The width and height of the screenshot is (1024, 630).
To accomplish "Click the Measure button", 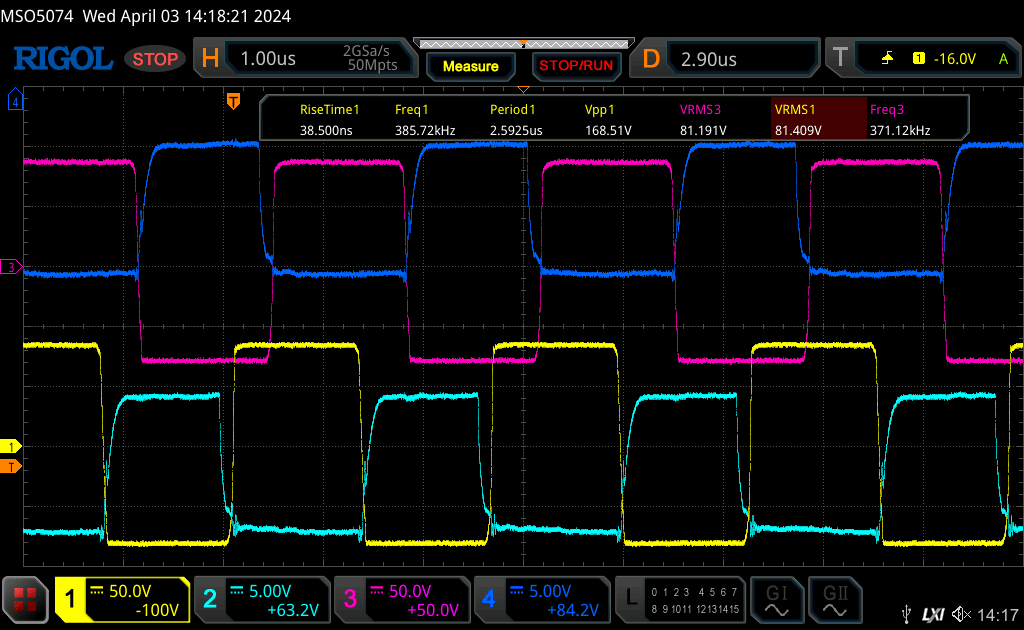I will (471, 66).
